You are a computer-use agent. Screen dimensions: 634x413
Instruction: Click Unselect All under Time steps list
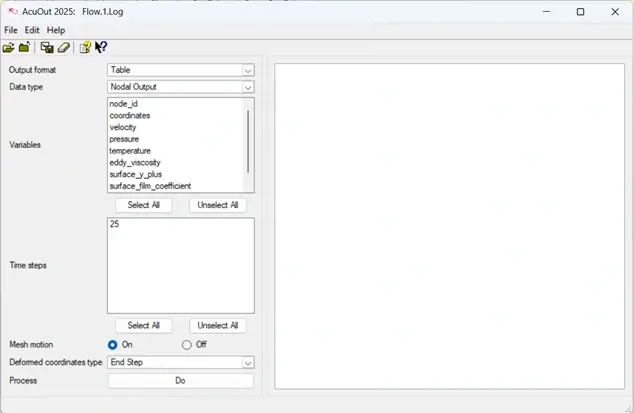point(218,326)
